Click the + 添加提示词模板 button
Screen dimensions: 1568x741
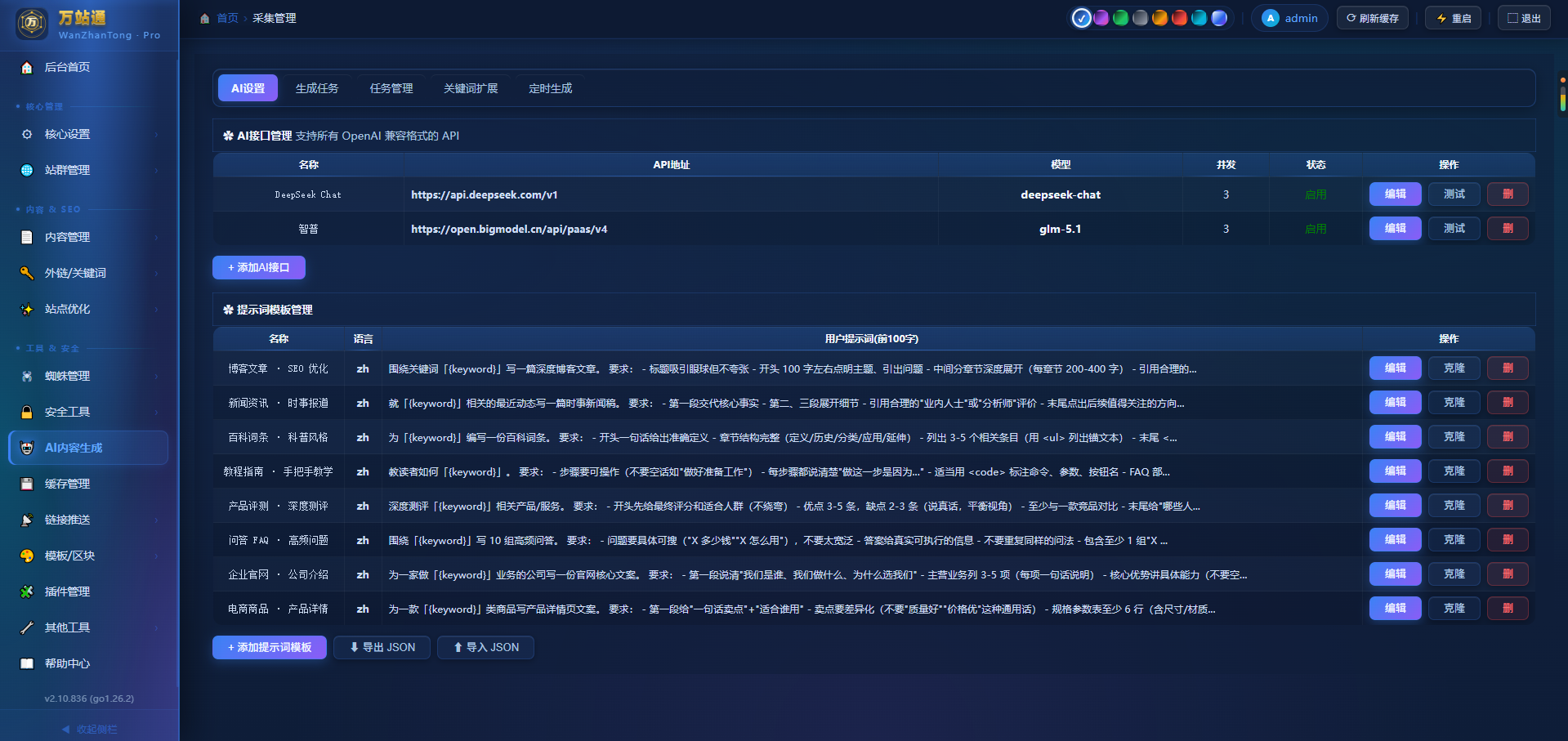pyautogui.click(x=270, y=648)
